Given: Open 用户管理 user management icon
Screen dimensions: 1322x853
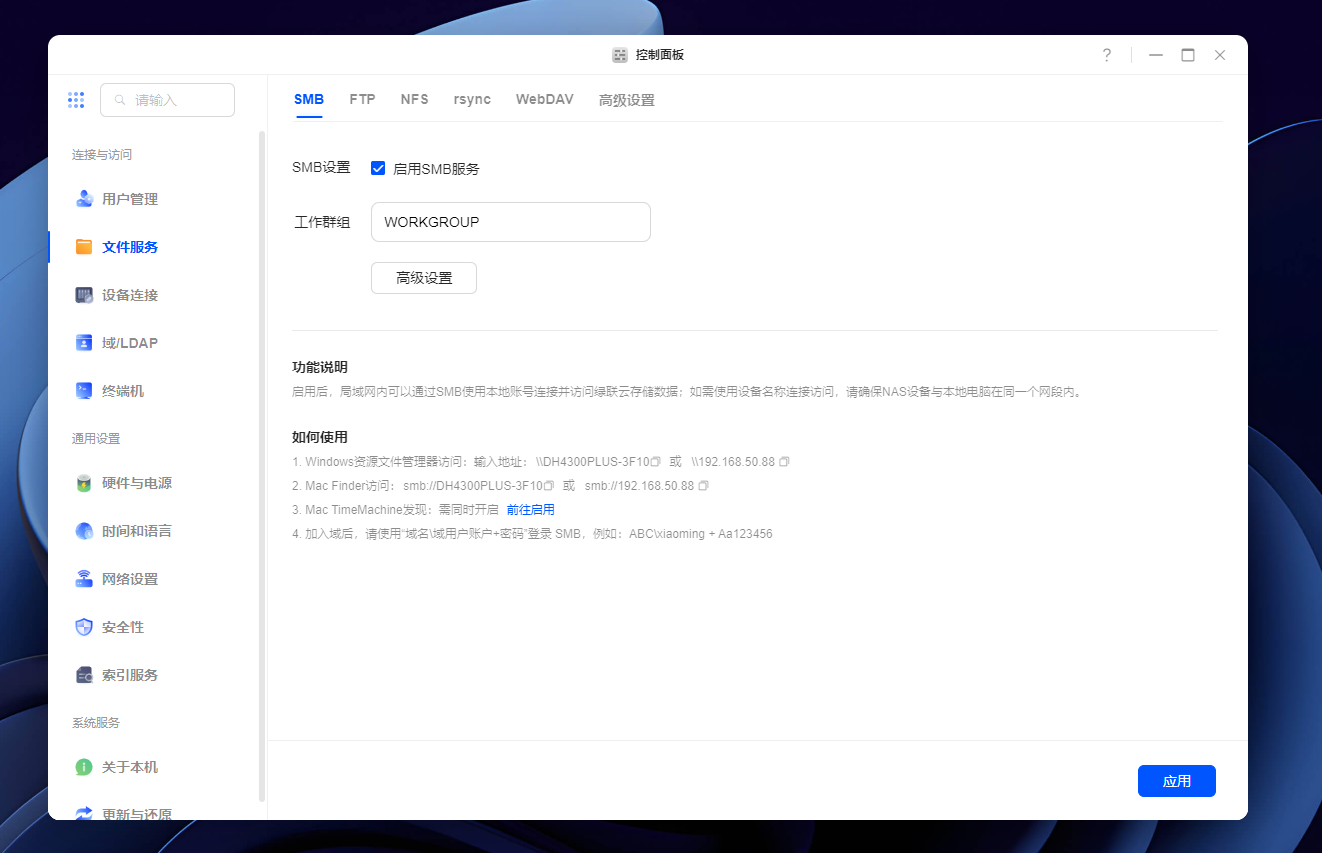Looking at the screenshot, I should [x=85, y=199].
